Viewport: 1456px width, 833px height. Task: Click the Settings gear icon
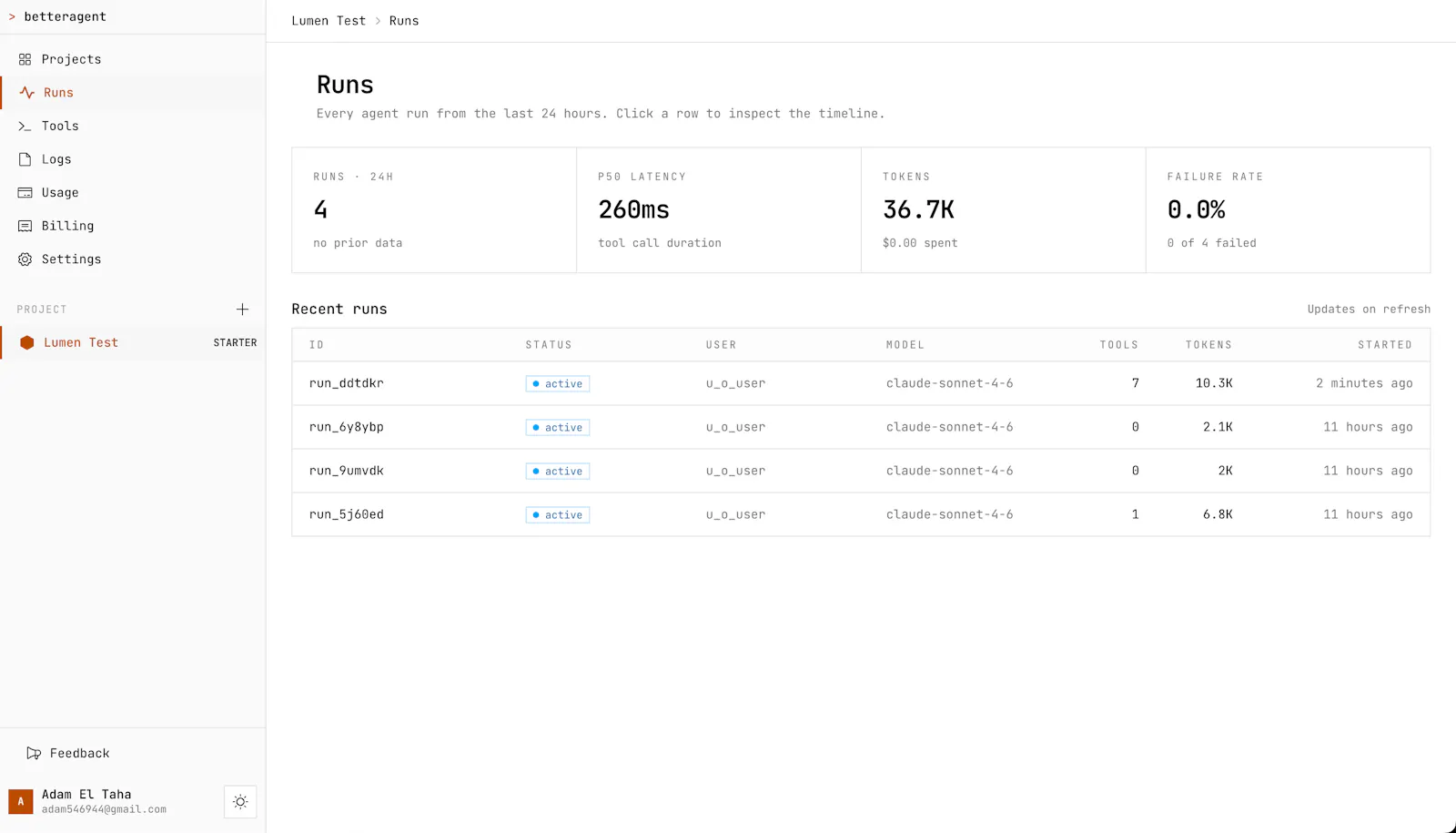25,259
